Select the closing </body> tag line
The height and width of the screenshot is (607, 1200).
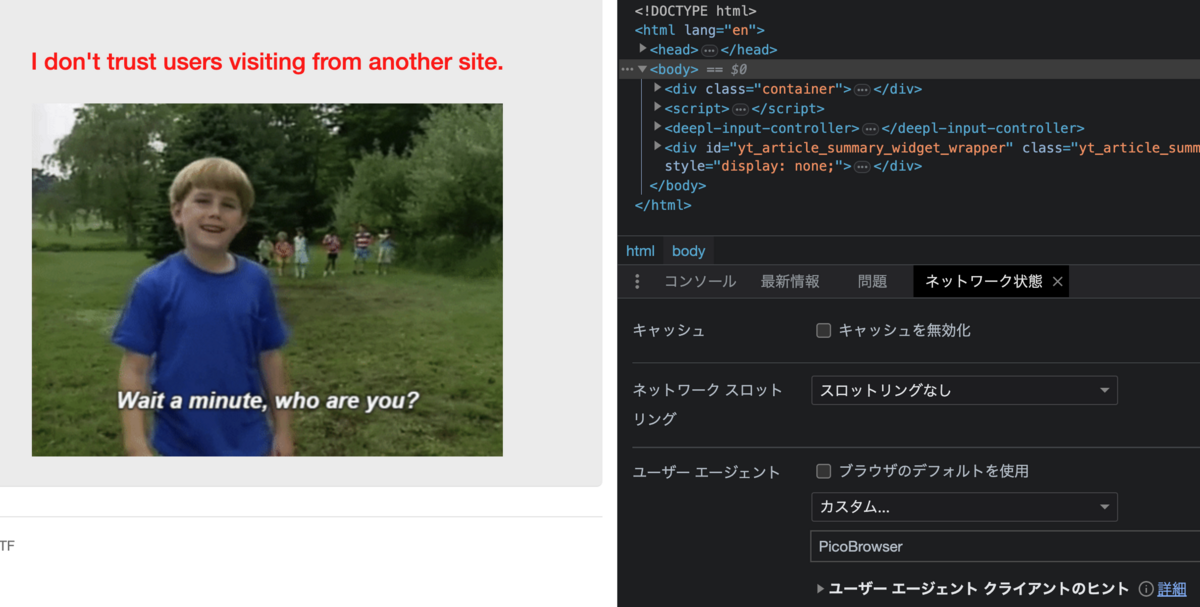click(x=677, y=185)
